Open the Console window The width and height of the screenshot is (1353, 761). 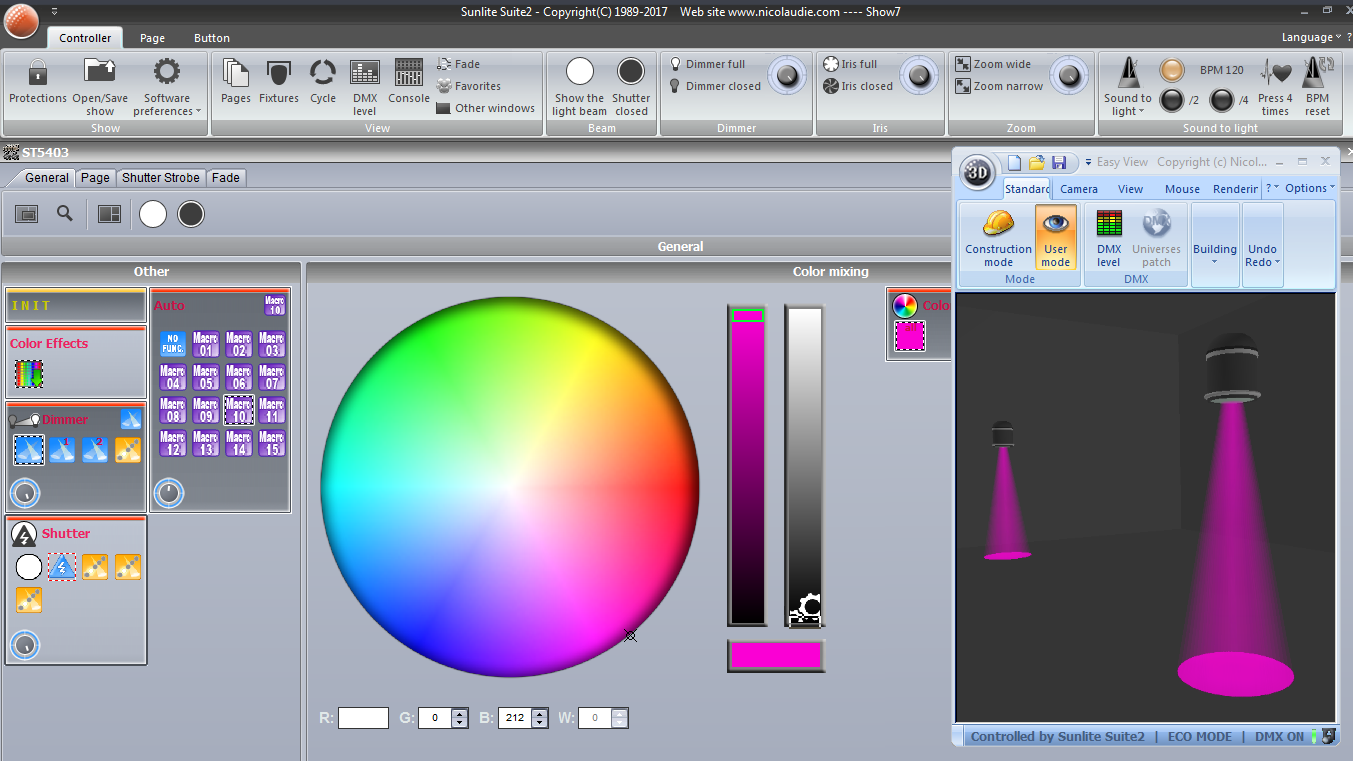pos(409,73)
